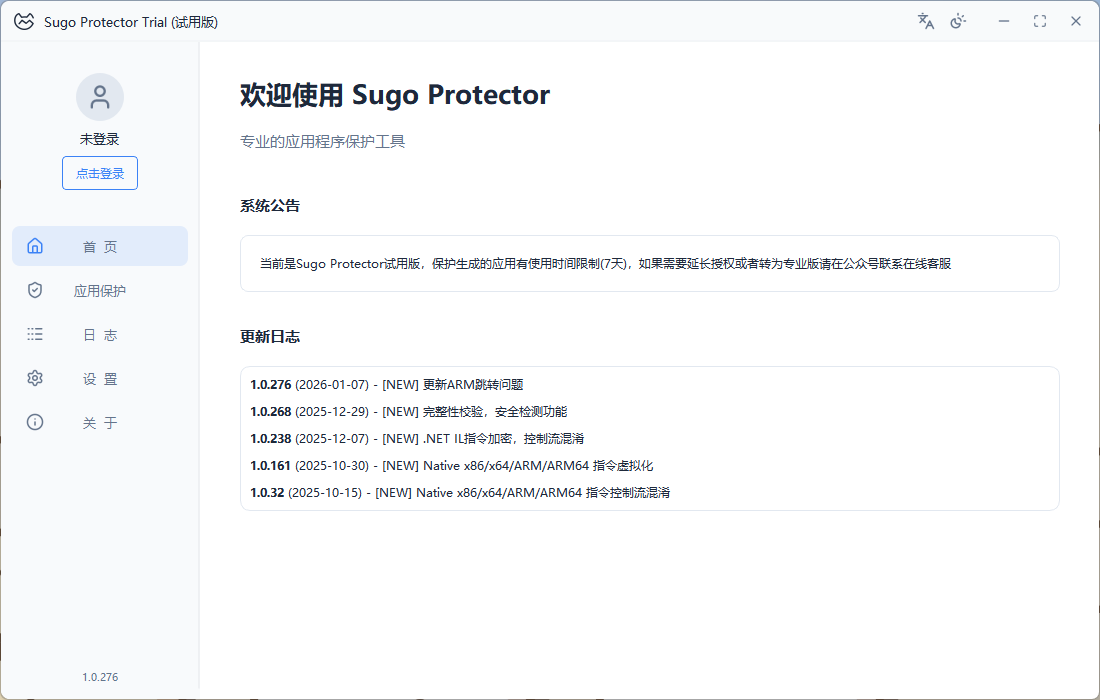Click the trial version announcement text box

coord(649,264)
